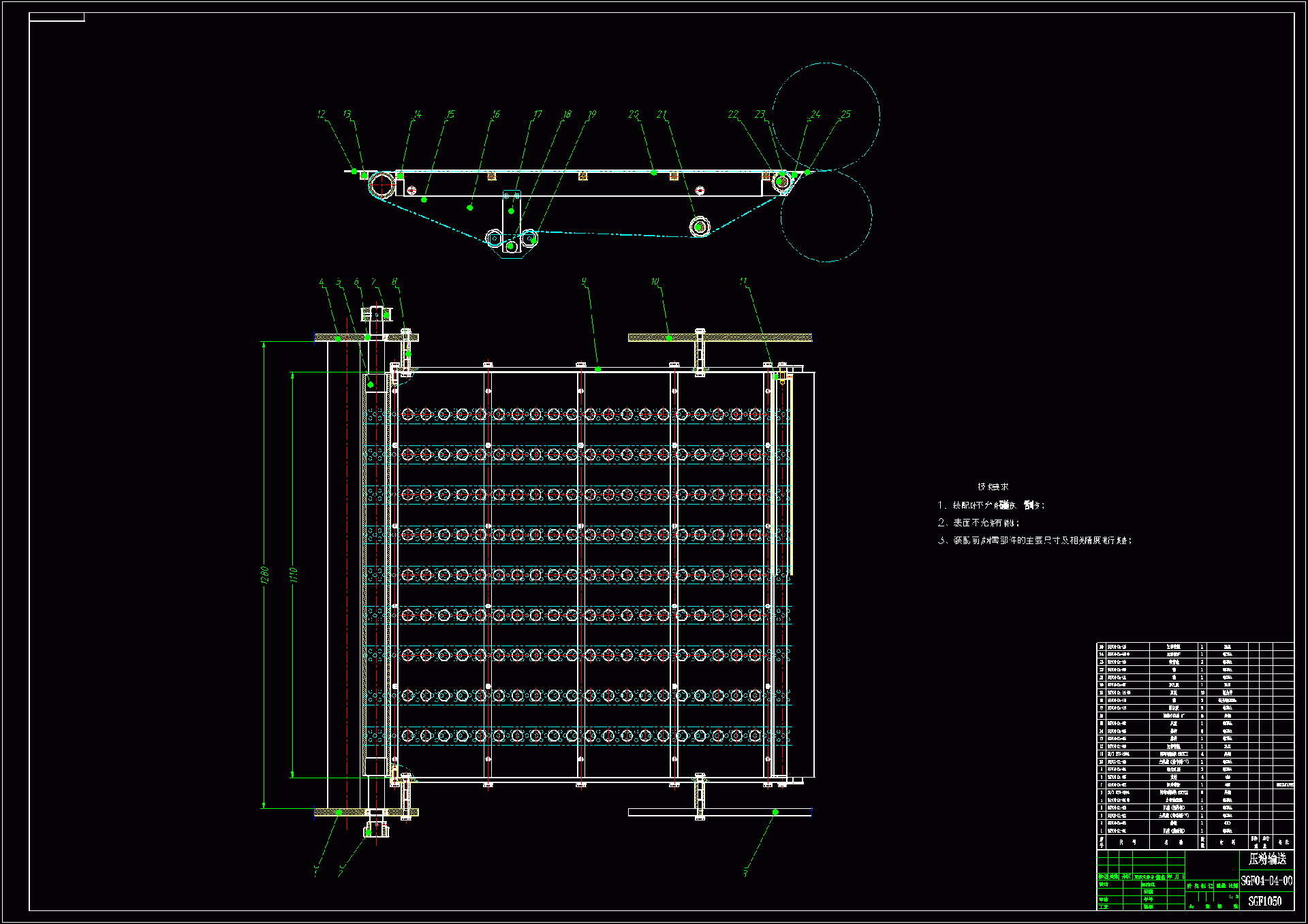Image resolution: width=1308 pixels, height=924 pixels.
Task: Click callout number 3 at bottom right
Action: click(x=745, y=872)
